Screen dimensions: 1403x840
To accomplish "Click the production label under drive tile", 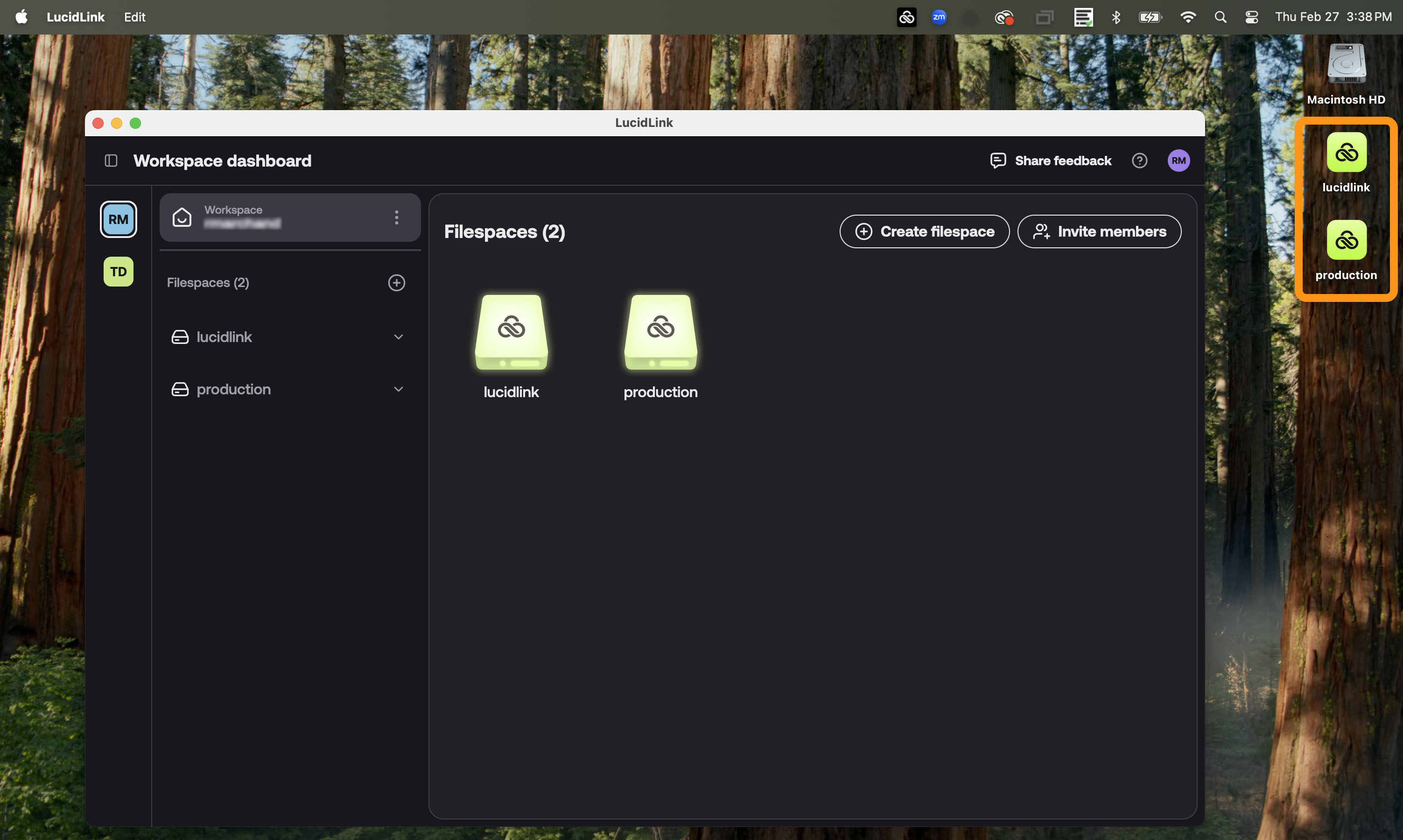I will [x=660, y=392].
